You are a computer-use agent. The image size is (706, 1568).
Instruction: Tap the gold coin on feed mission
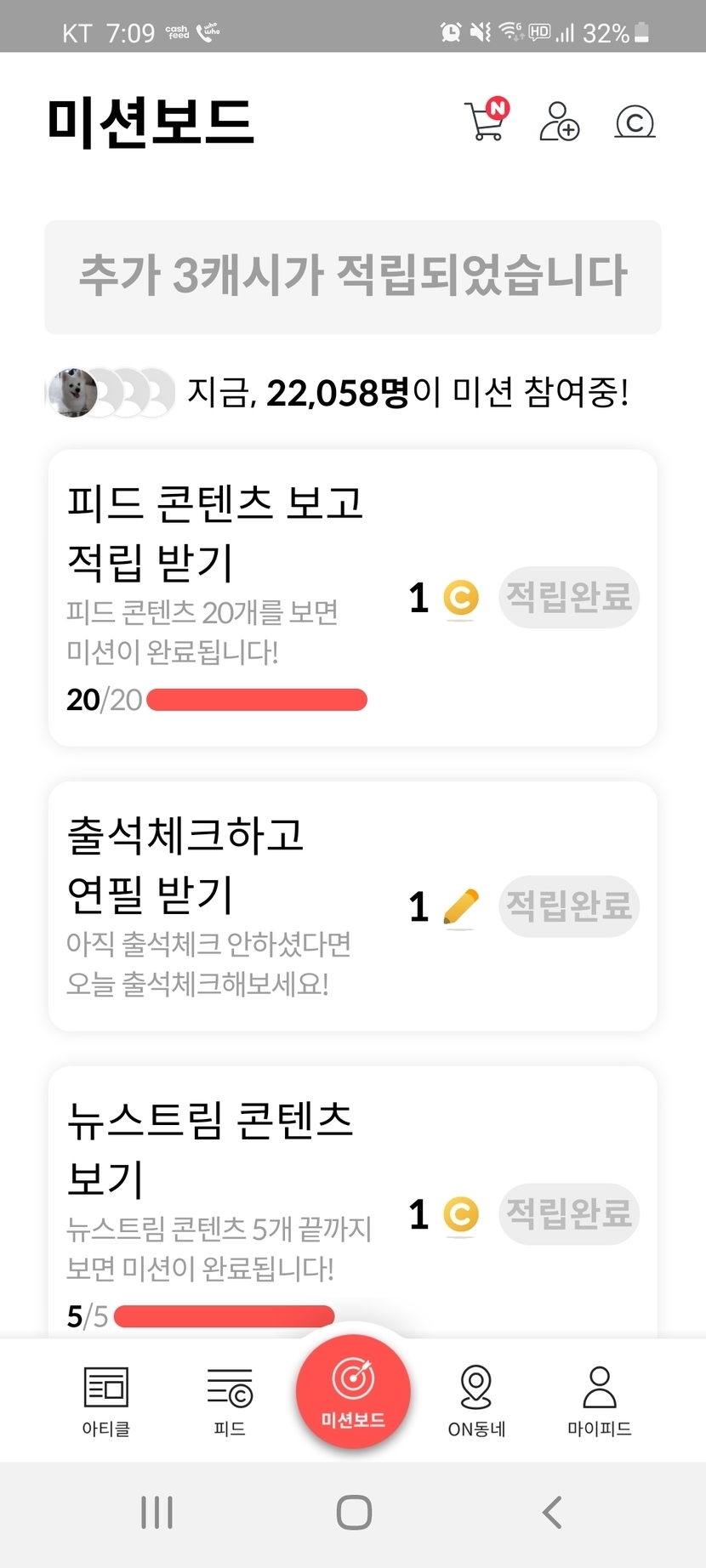[x=461, y=598]
